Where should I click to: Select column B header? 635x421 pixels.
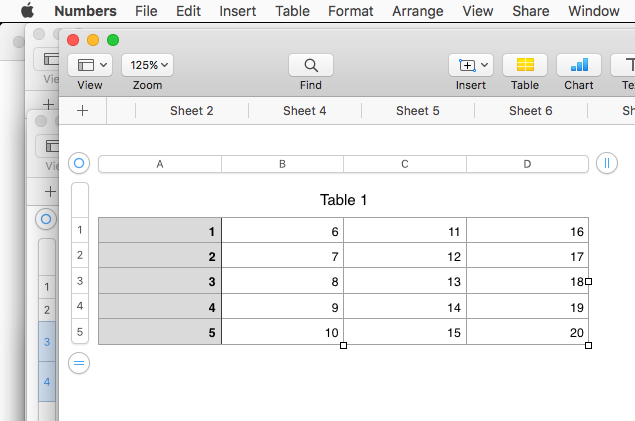tap(282, 164)
